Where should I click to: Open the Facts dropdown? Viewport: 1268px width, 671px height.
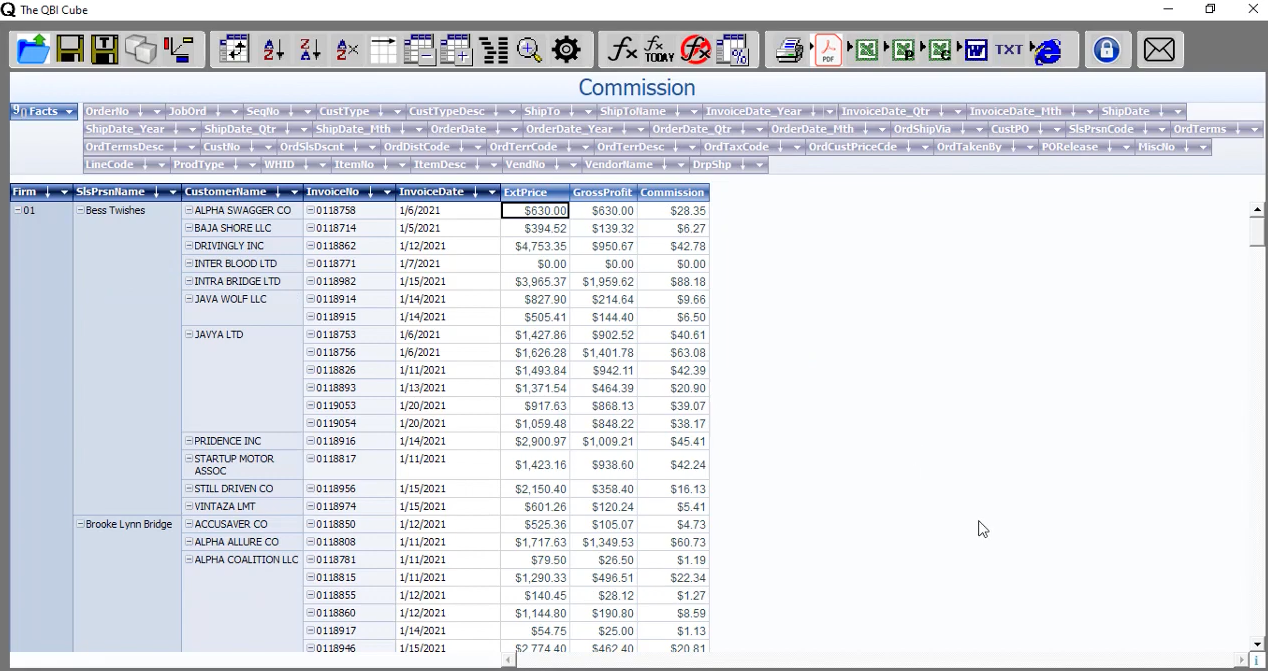click(x=69, y=112)
